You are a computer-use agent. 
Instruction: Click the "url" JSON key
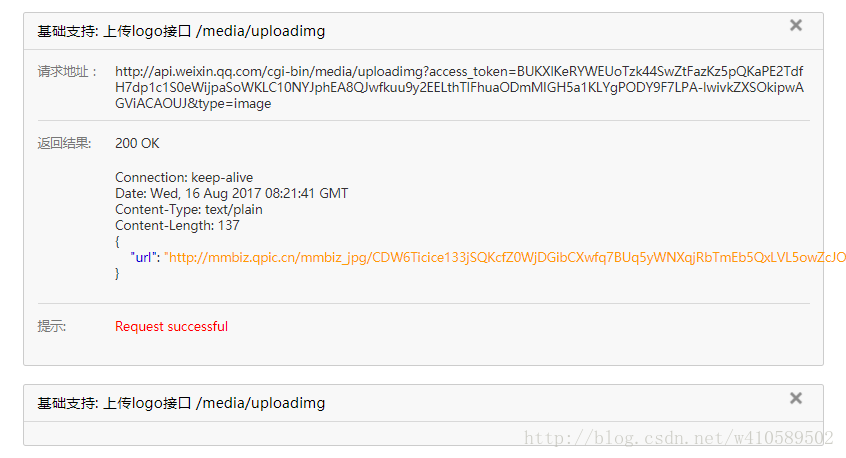(143, 257)
